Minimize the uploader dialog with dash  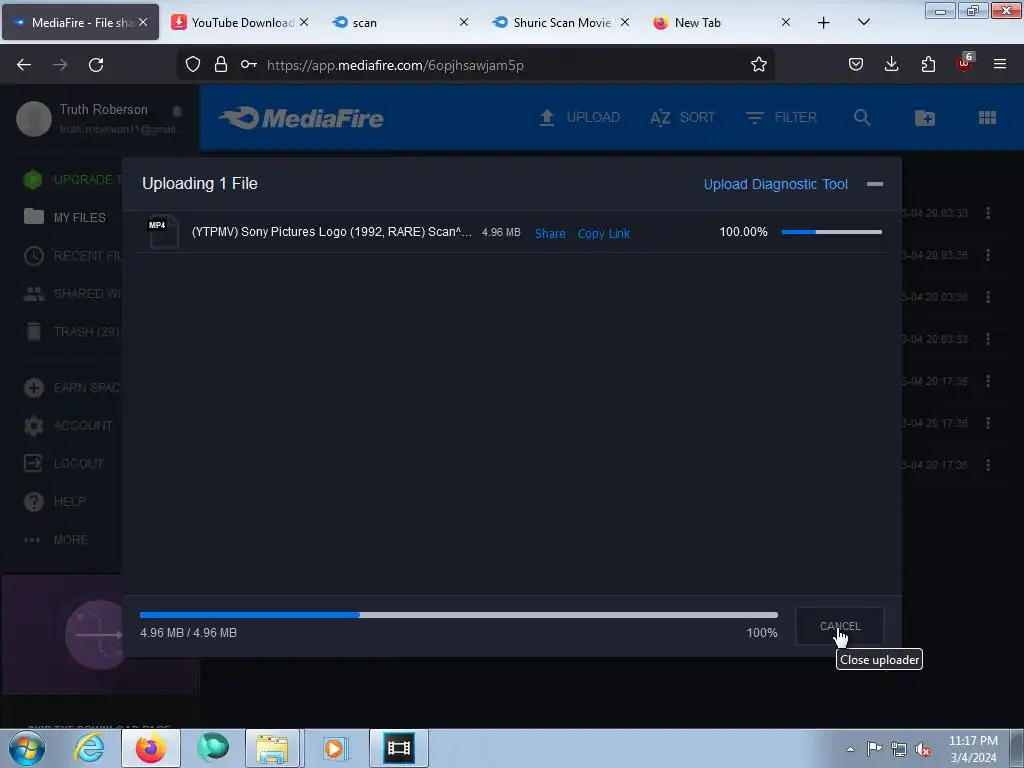(875, 184)
